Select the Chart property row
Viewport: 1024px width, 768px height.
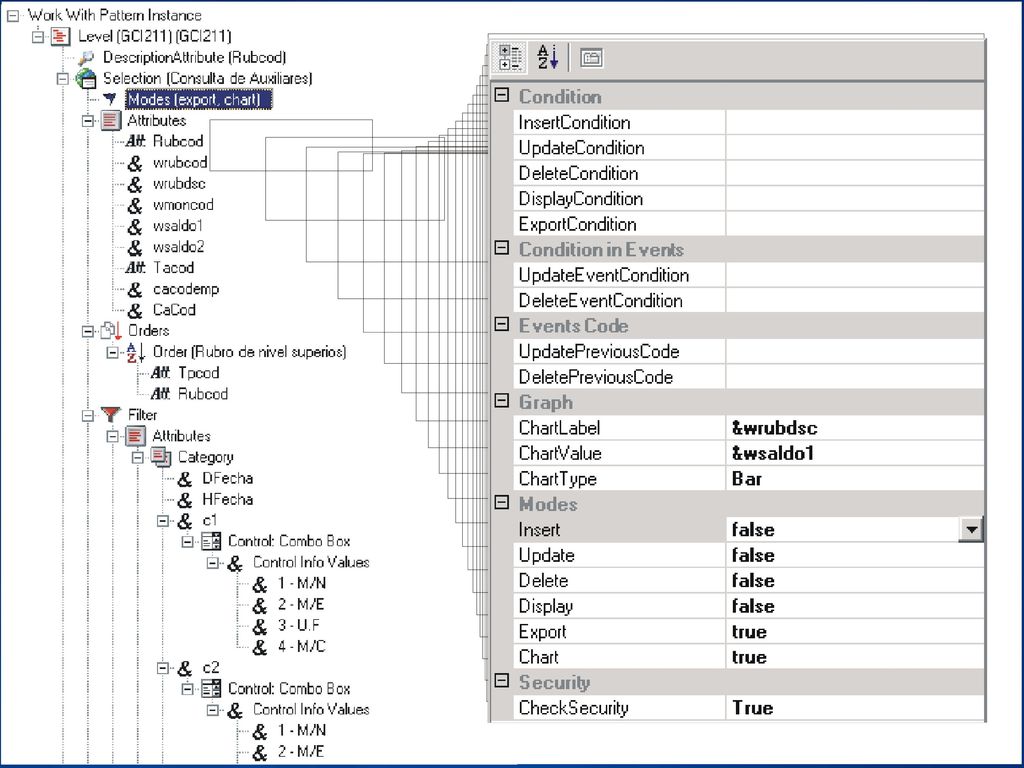pos(748,657)
